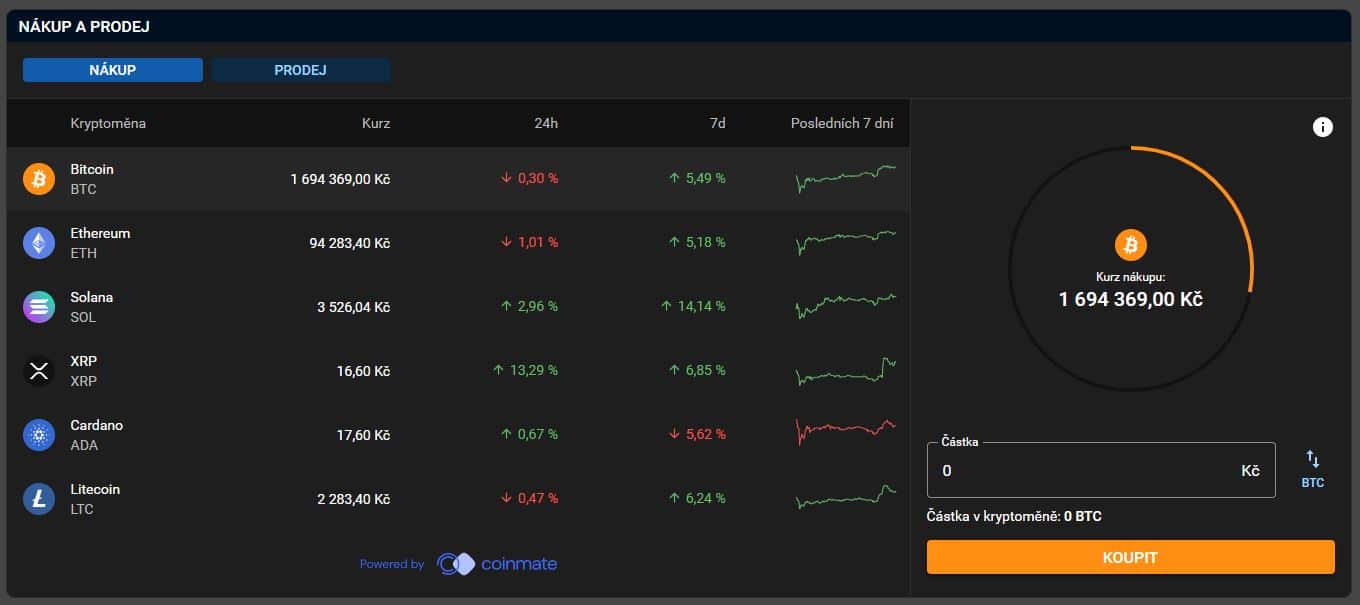1360x605 pixels.
Task: Click the Solana logo icon
Action: (x=39, y=307)
